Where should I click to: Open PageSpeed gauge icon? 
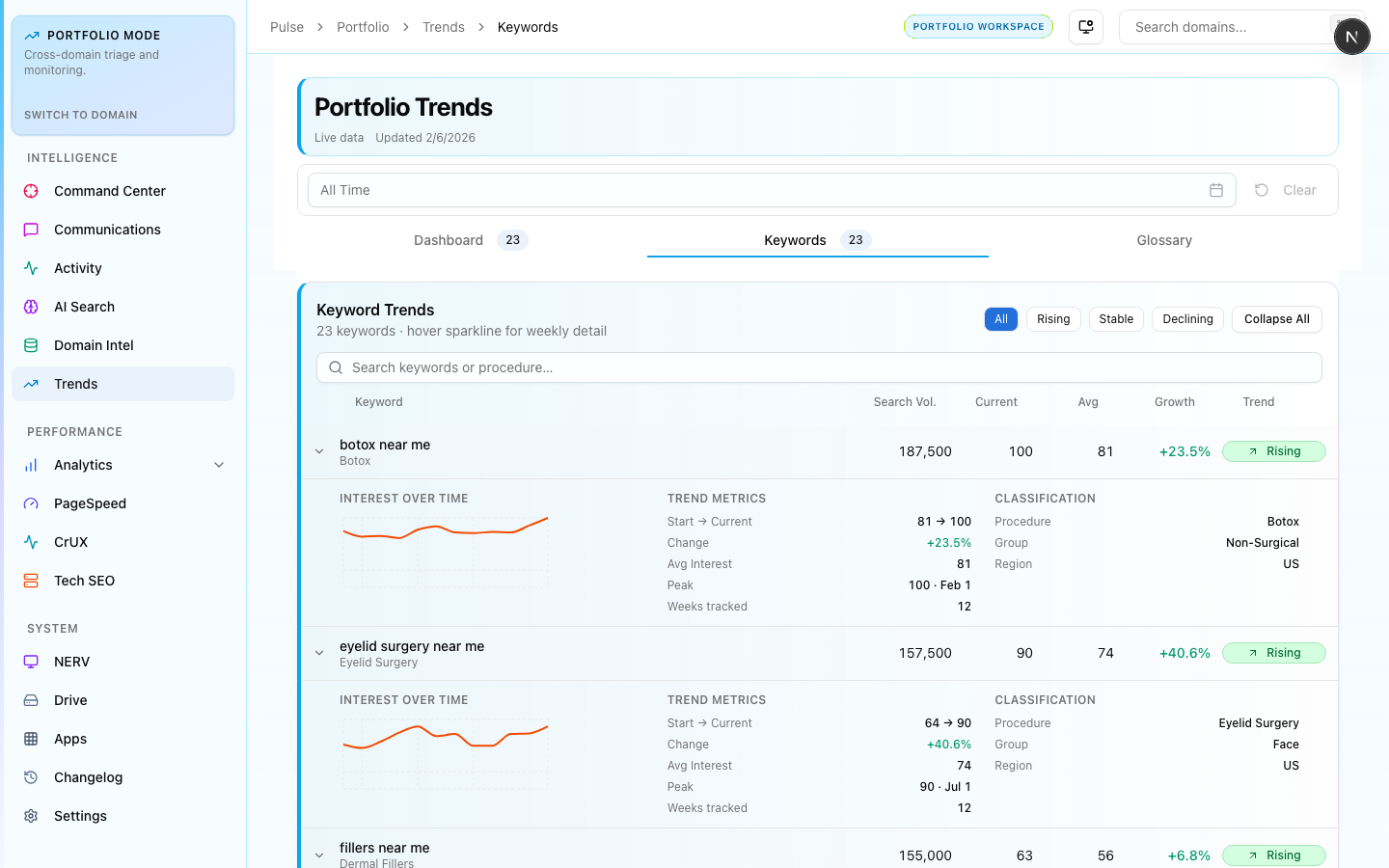(31, 503)
